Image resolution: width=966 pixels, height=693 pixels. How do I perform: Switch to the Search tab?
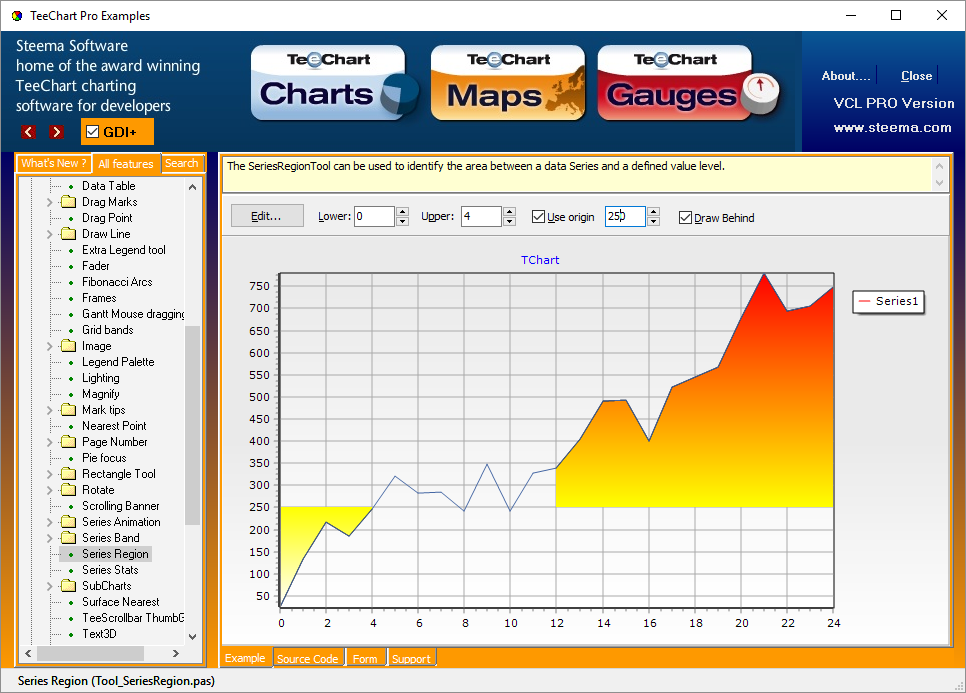(x=182, y=163)
